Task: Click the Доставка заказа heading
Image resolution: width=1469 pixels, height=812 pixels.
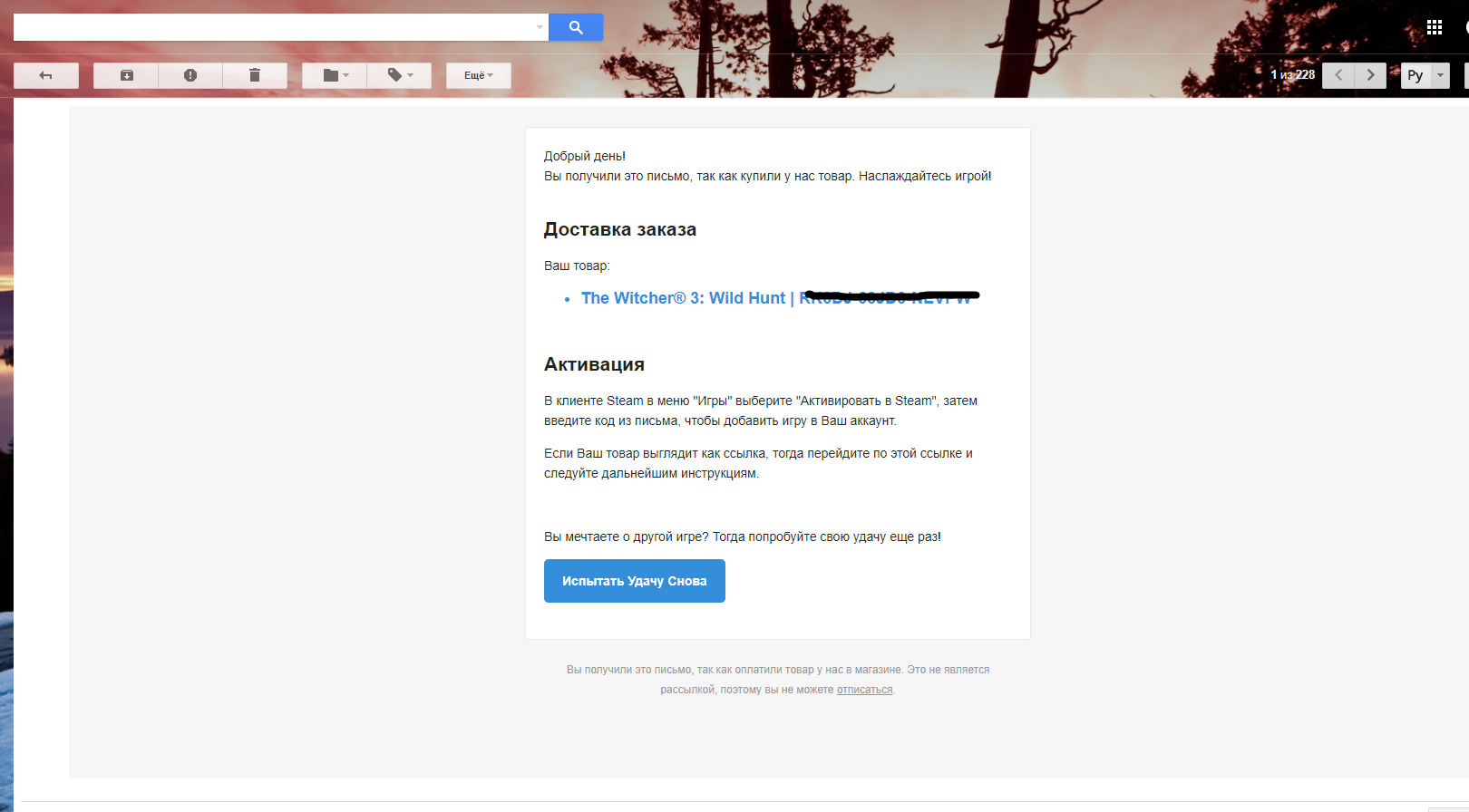Action: 620,229
